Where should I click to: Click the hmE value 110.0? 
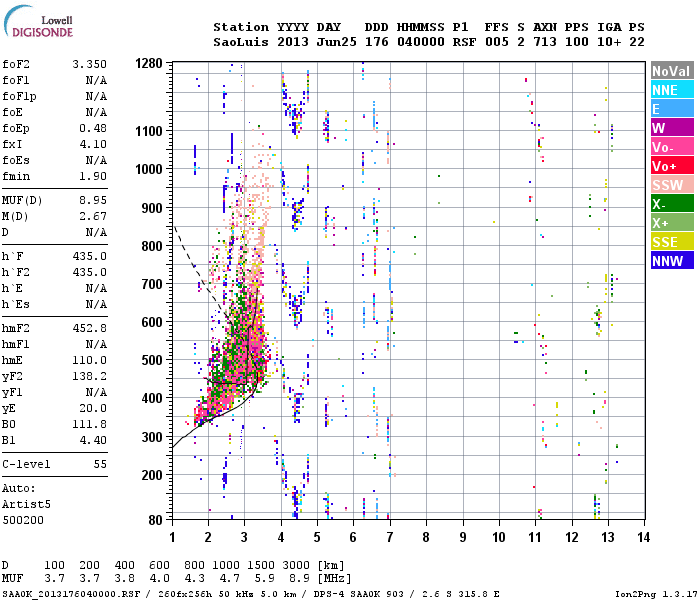pyautogui.click(x=89, y=360)
